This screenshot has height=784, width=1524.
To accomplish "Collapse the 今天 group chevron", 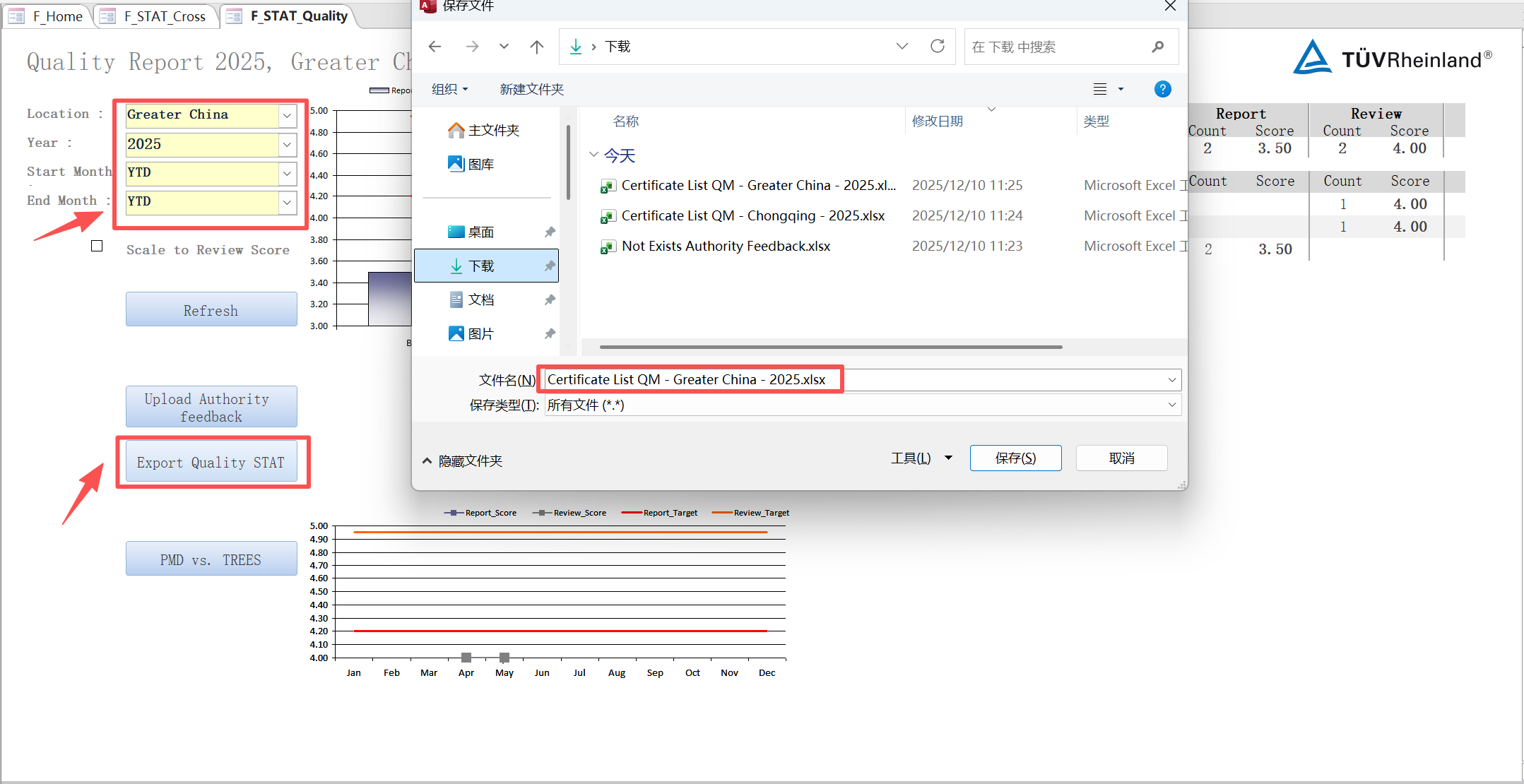I will 593,155.
